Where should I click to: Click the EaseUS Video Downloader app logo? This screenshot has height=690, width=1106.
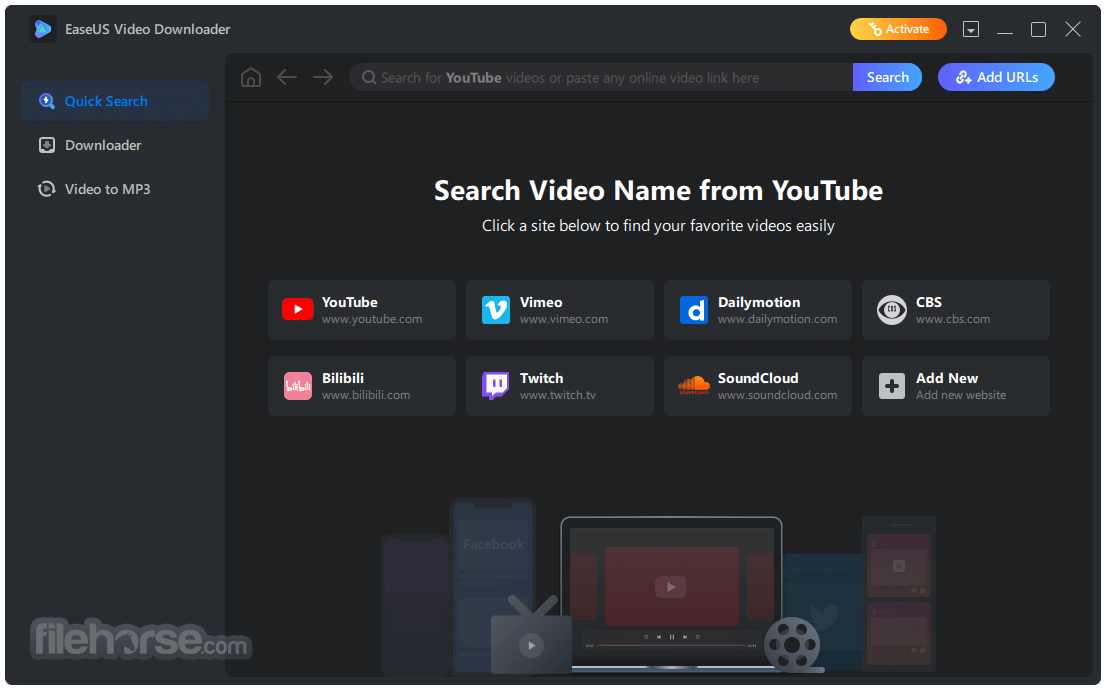(43, 29)
